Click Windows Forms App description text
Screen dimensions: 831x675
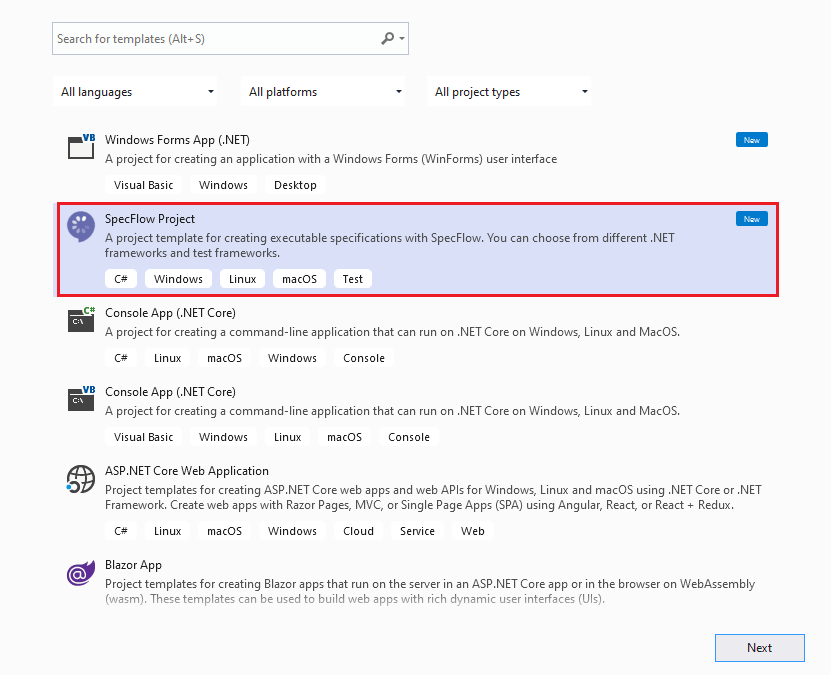[x=331, y=159]
